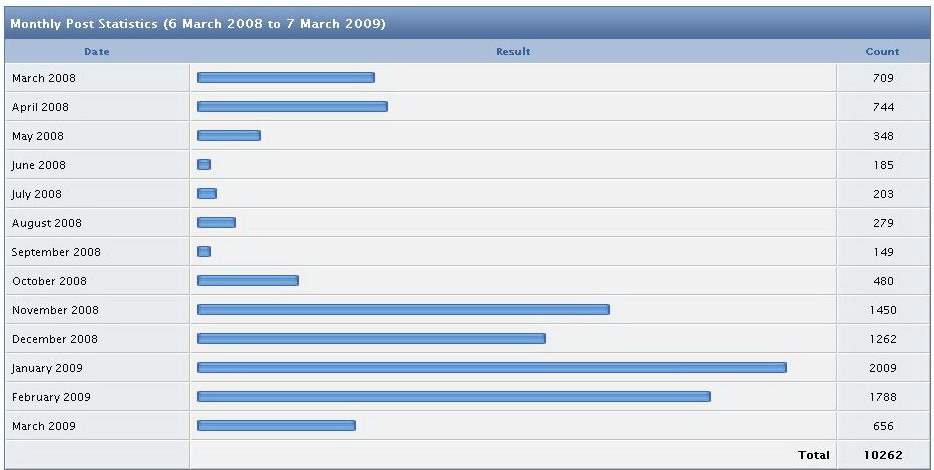Select the March 2008 date label
The width and height of the screenshot is (934, 470).
[x=43, y=78]
